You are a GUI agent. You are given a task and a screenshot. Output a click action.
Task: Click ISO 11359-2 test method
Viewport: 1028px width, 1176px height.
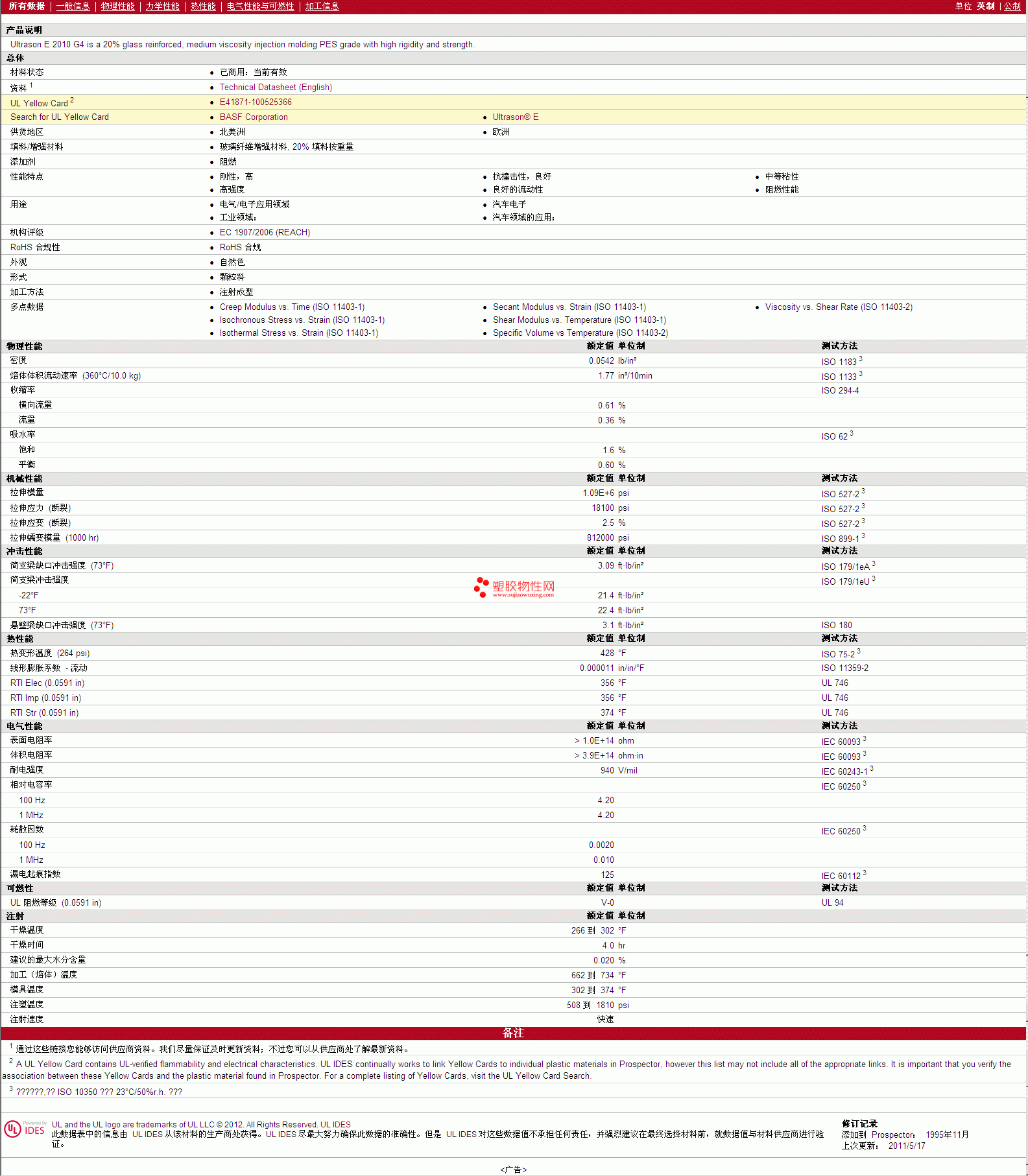[x=844, y=668]
